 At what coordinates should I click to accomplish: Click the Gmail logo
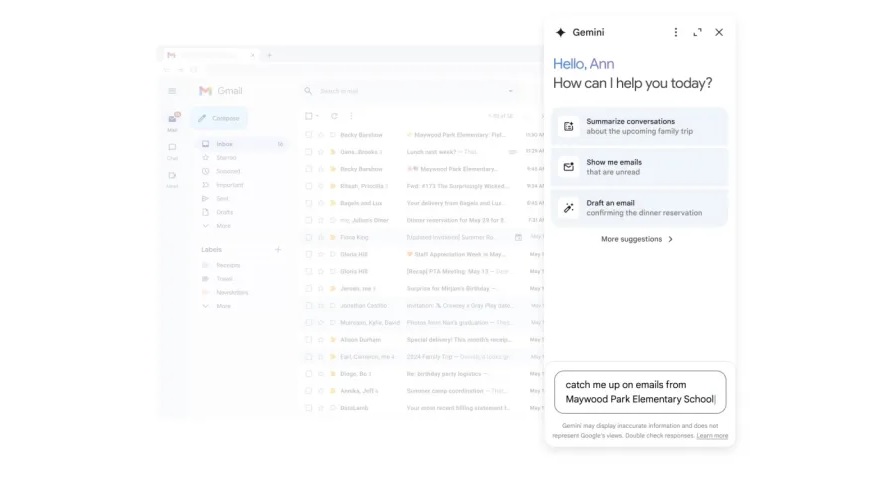pyautogui.click(x=221, y=91)
